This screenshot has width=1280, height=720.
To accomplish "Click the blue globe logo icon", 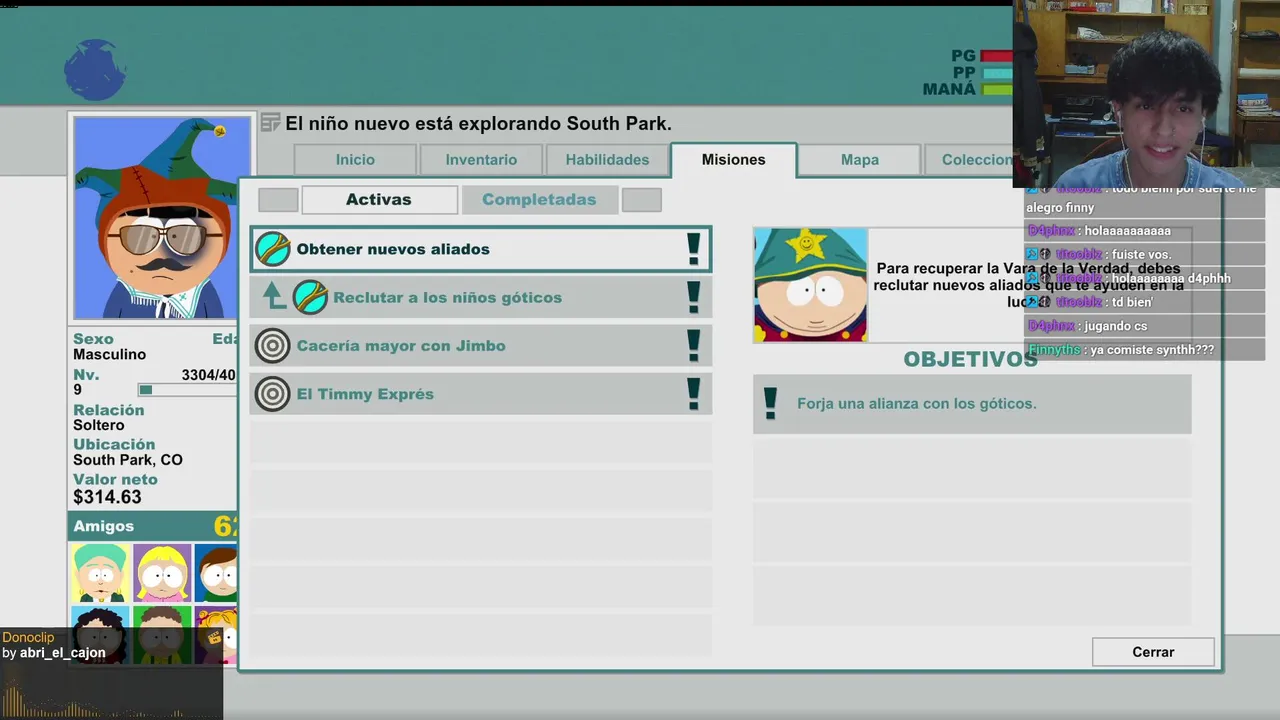I will pos(95,70).
